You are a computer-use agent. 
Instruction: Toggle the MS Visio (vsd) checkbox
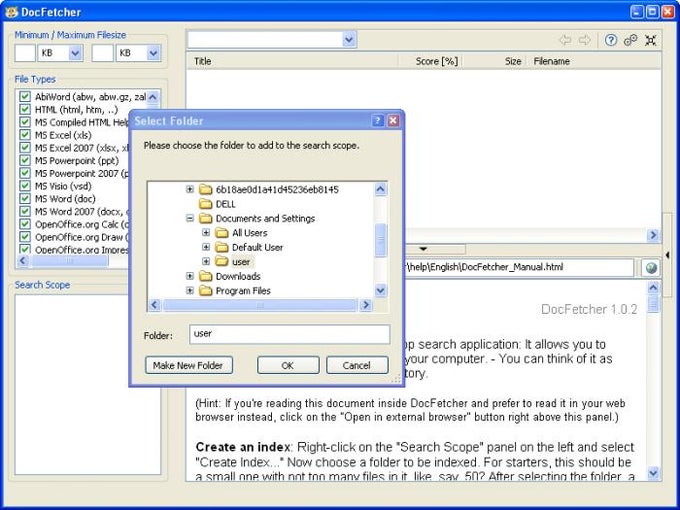pos(25,186)
